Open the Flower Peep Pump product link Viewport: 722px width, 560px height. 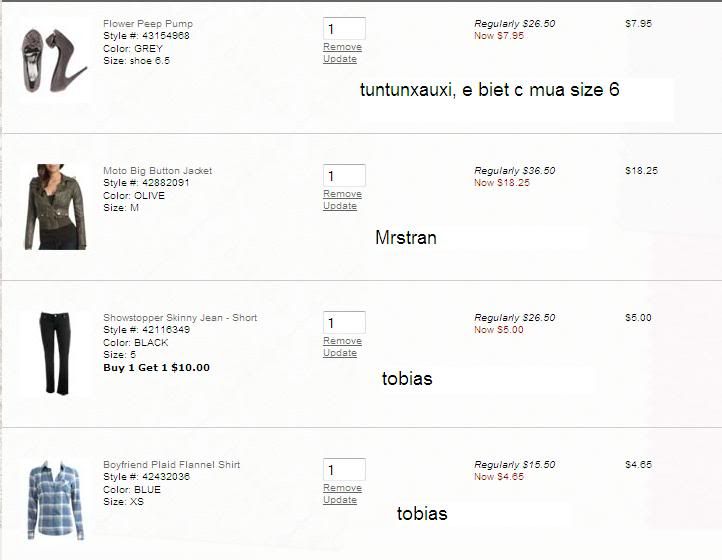[148, 23]
